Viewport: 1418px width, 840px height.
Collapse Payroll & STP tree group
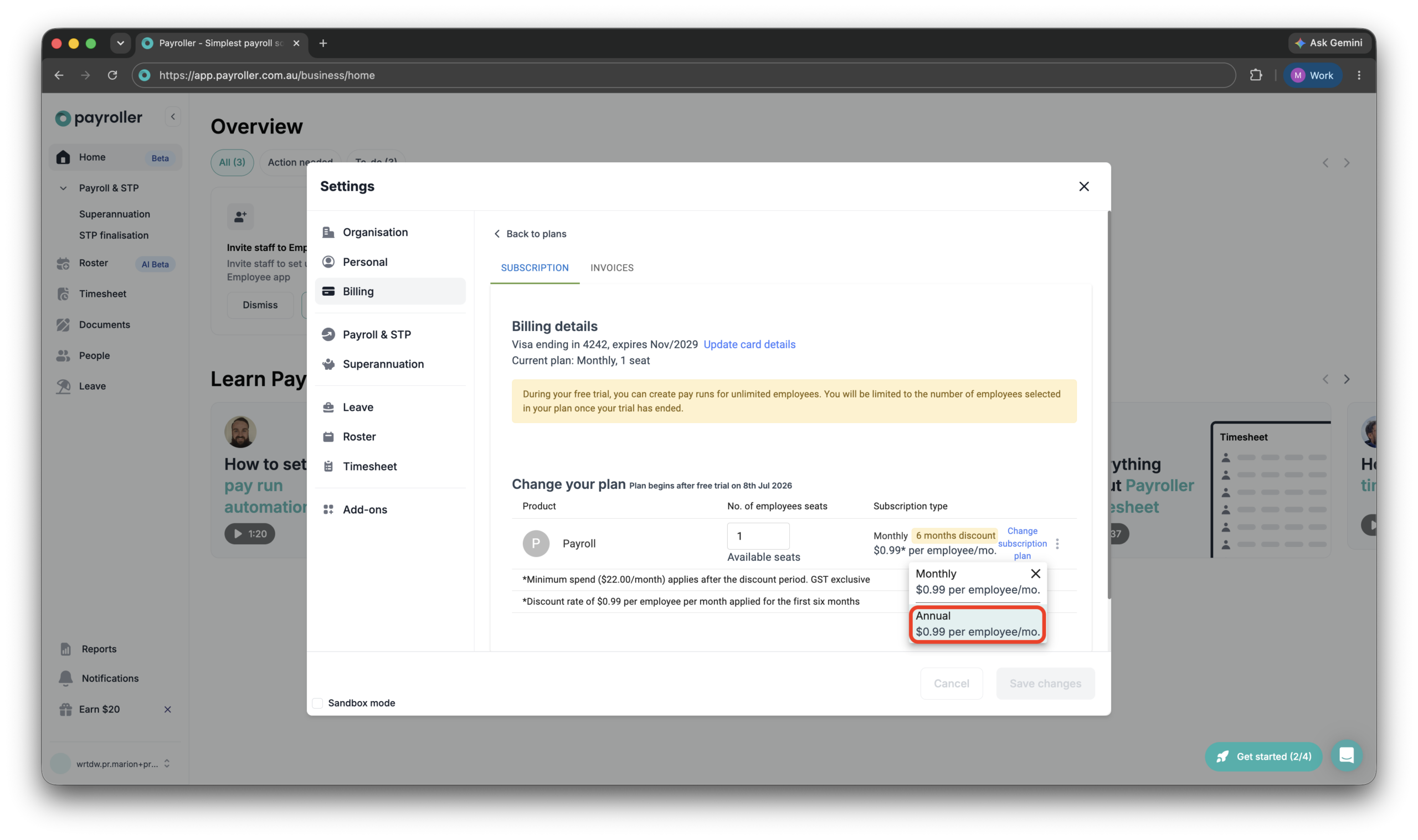point(63,188)
